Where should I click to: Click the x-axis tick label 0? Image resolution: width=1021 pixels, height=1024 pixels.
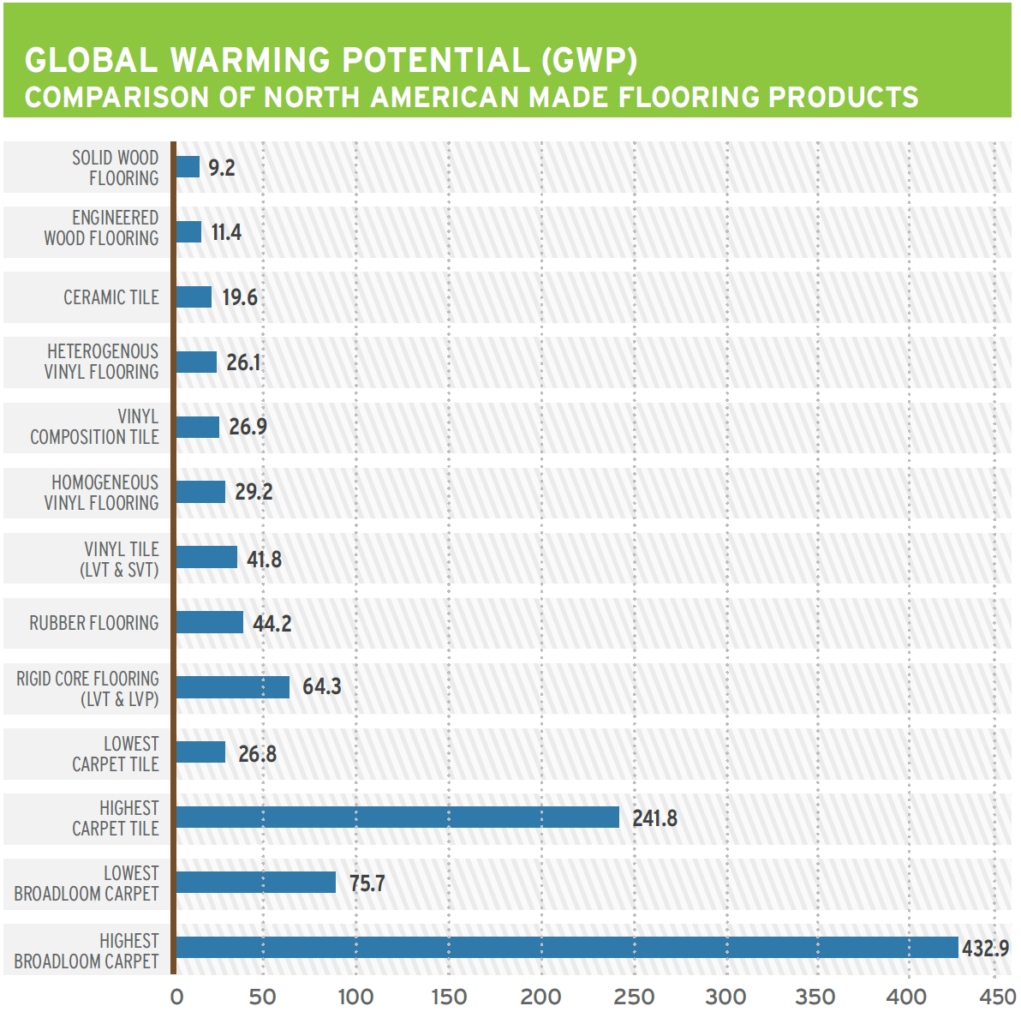176,997
